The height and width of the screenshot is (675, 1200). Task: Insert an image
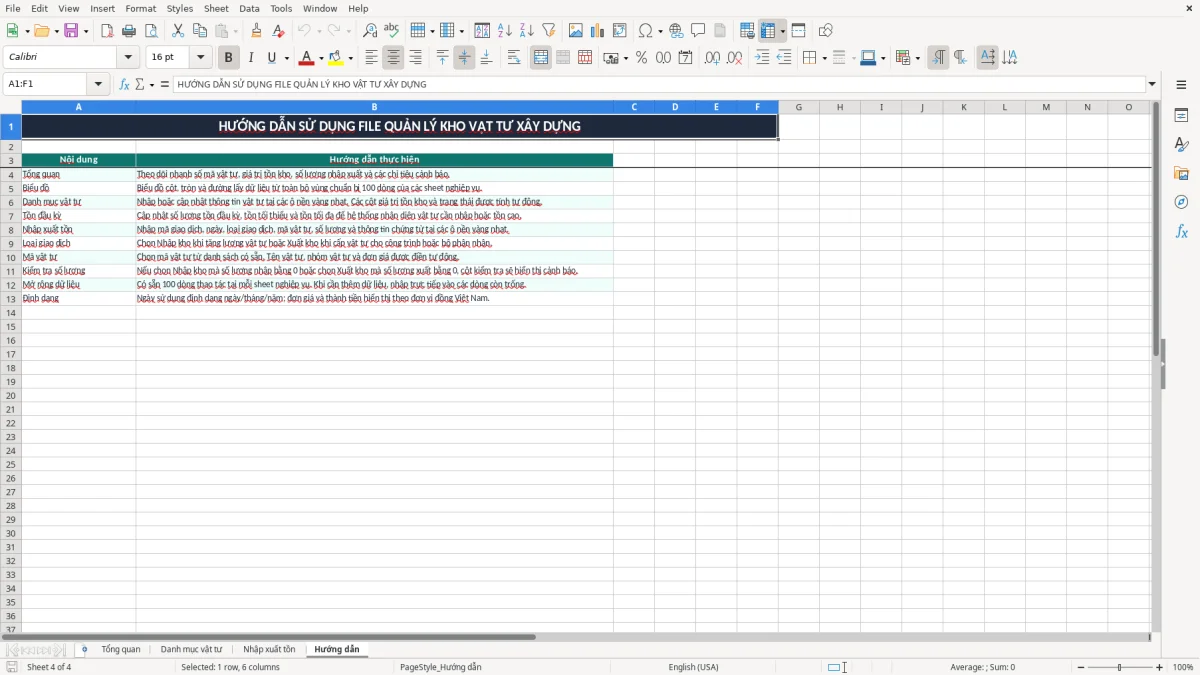[575, 31]
